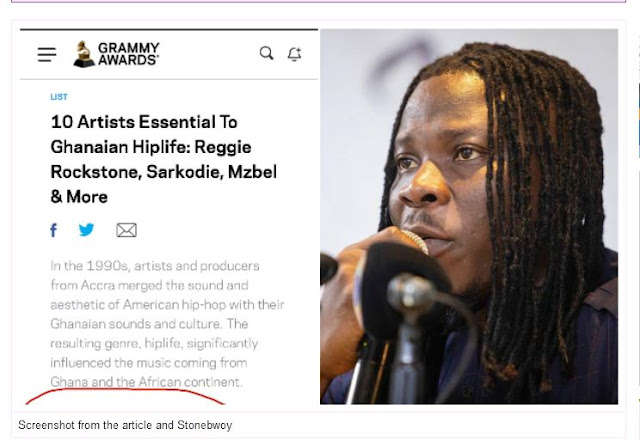Share article via Facebook icon

pos(53,230)
